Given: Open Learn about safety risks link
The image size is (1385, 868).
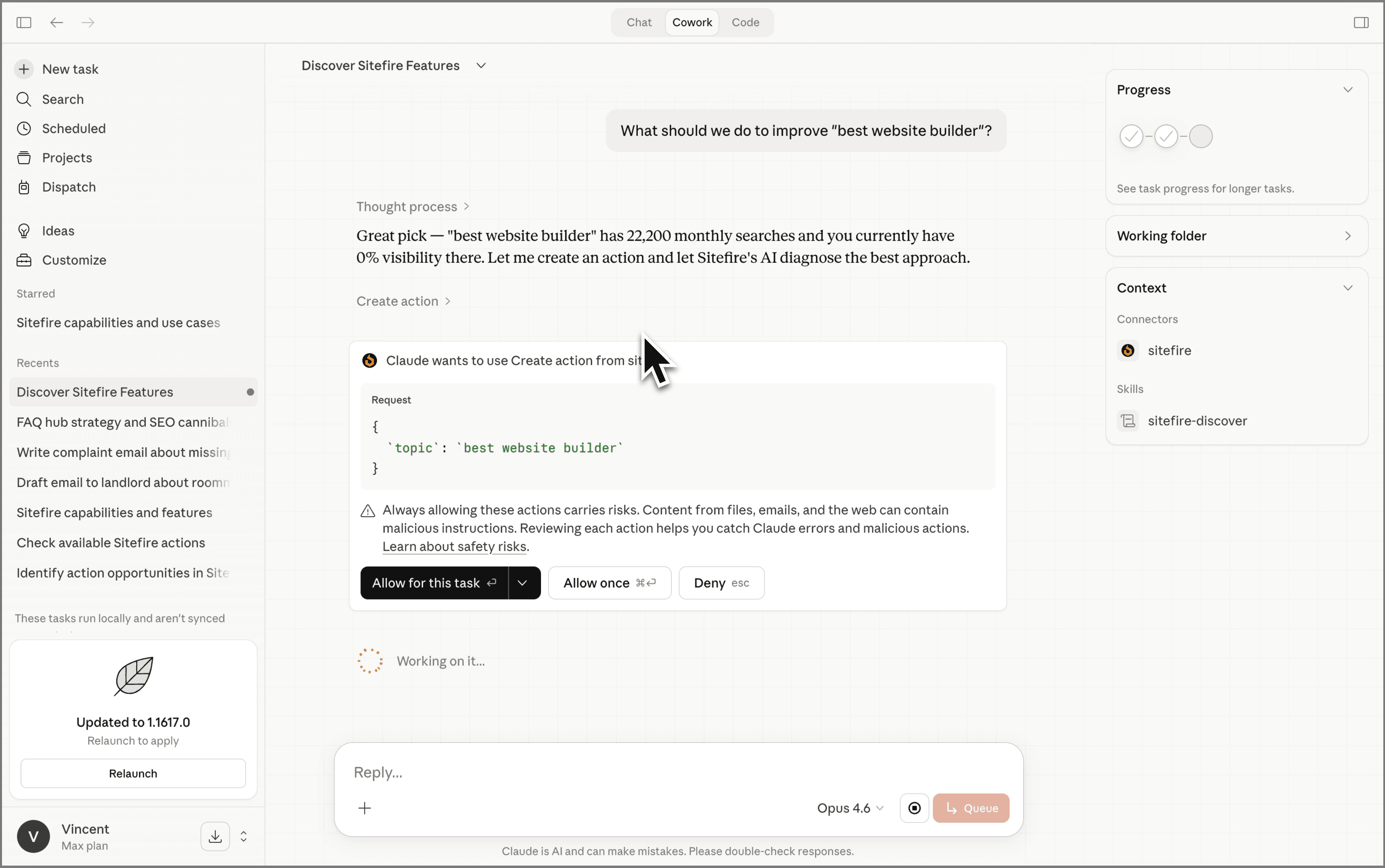Looking at the screenshot, I should [454, 547].
